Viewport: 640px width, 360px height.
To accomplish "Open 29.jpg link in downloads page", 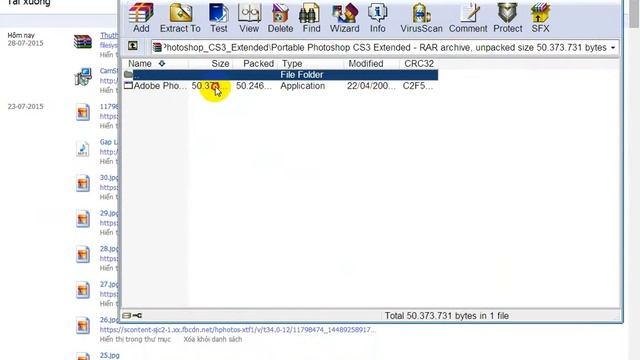I will pyautogui.click(x=109, y=213).
